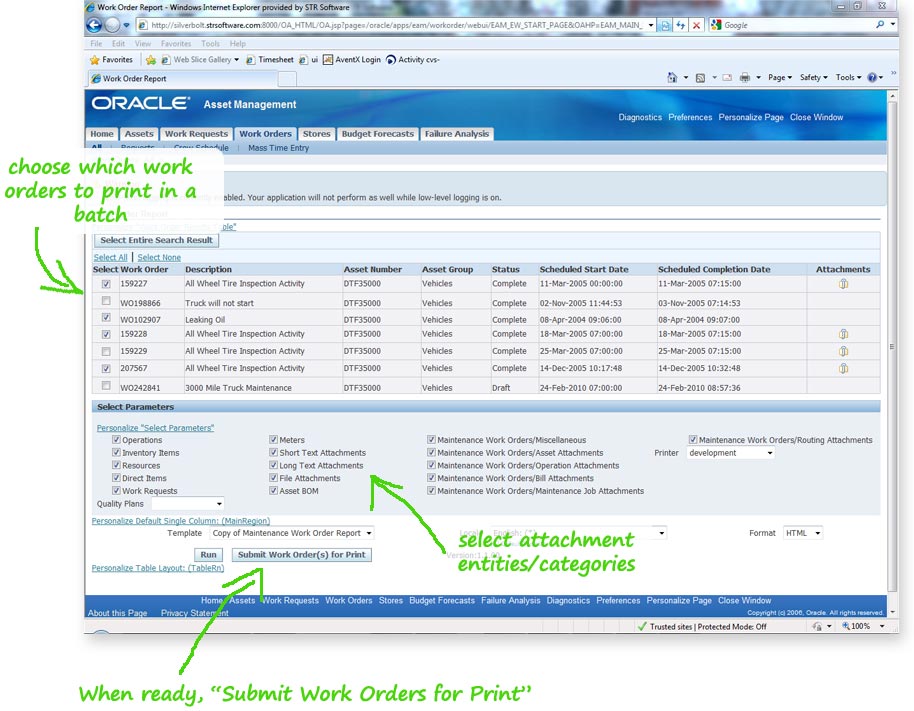Expand the Page menu in command bar

click(x=779, y=78)
